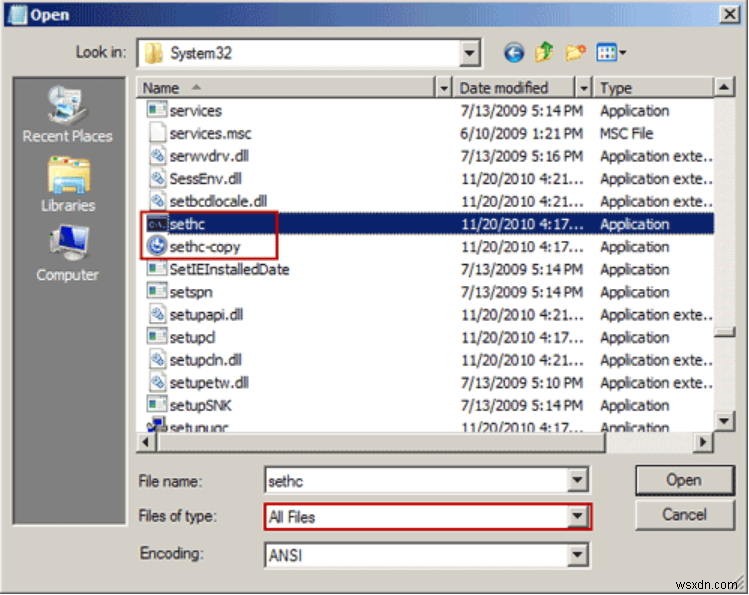Click the MSC File type text

[626, 133]
